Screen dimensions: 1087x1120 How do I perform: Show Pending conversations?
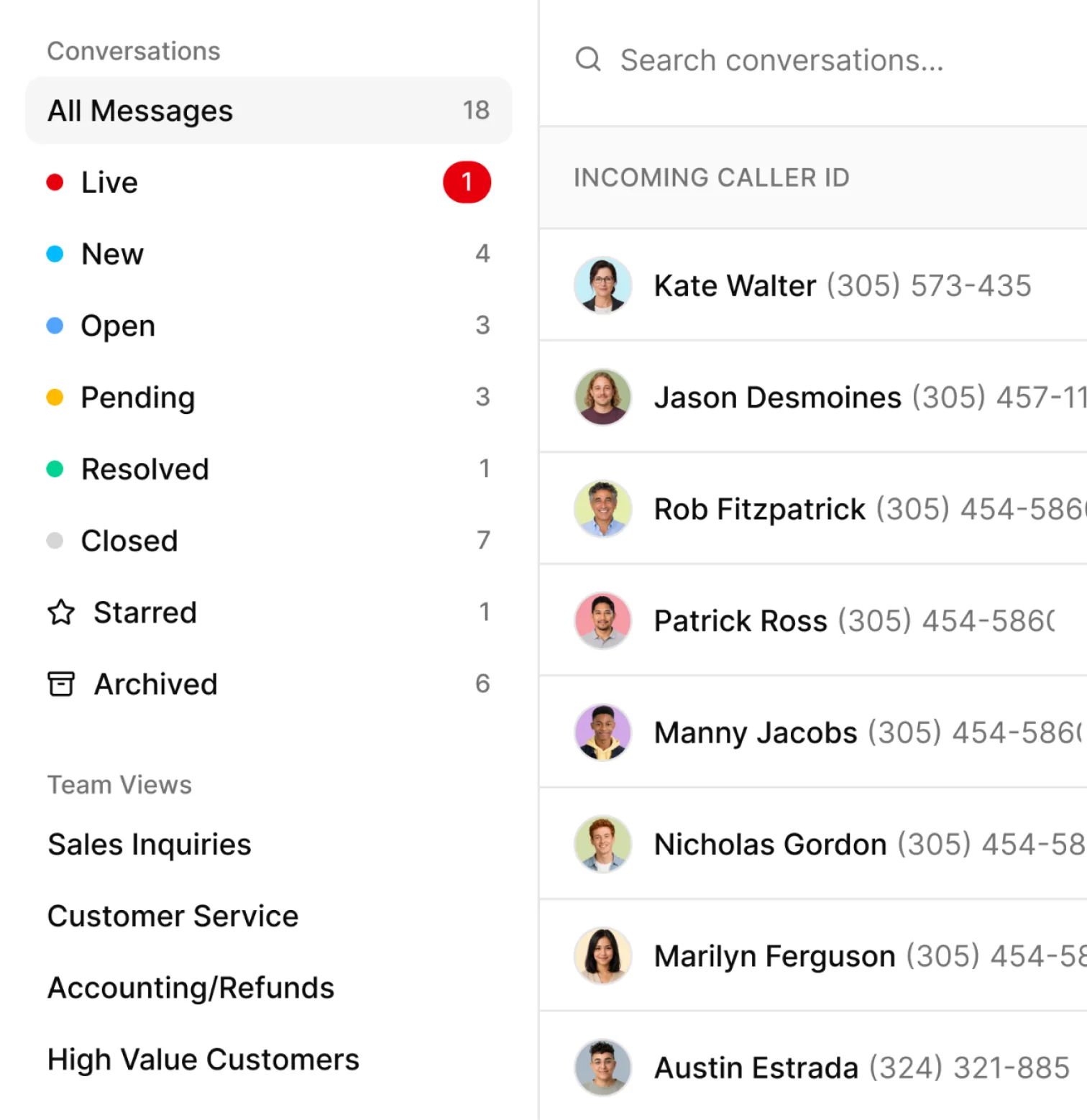(269, 398)
